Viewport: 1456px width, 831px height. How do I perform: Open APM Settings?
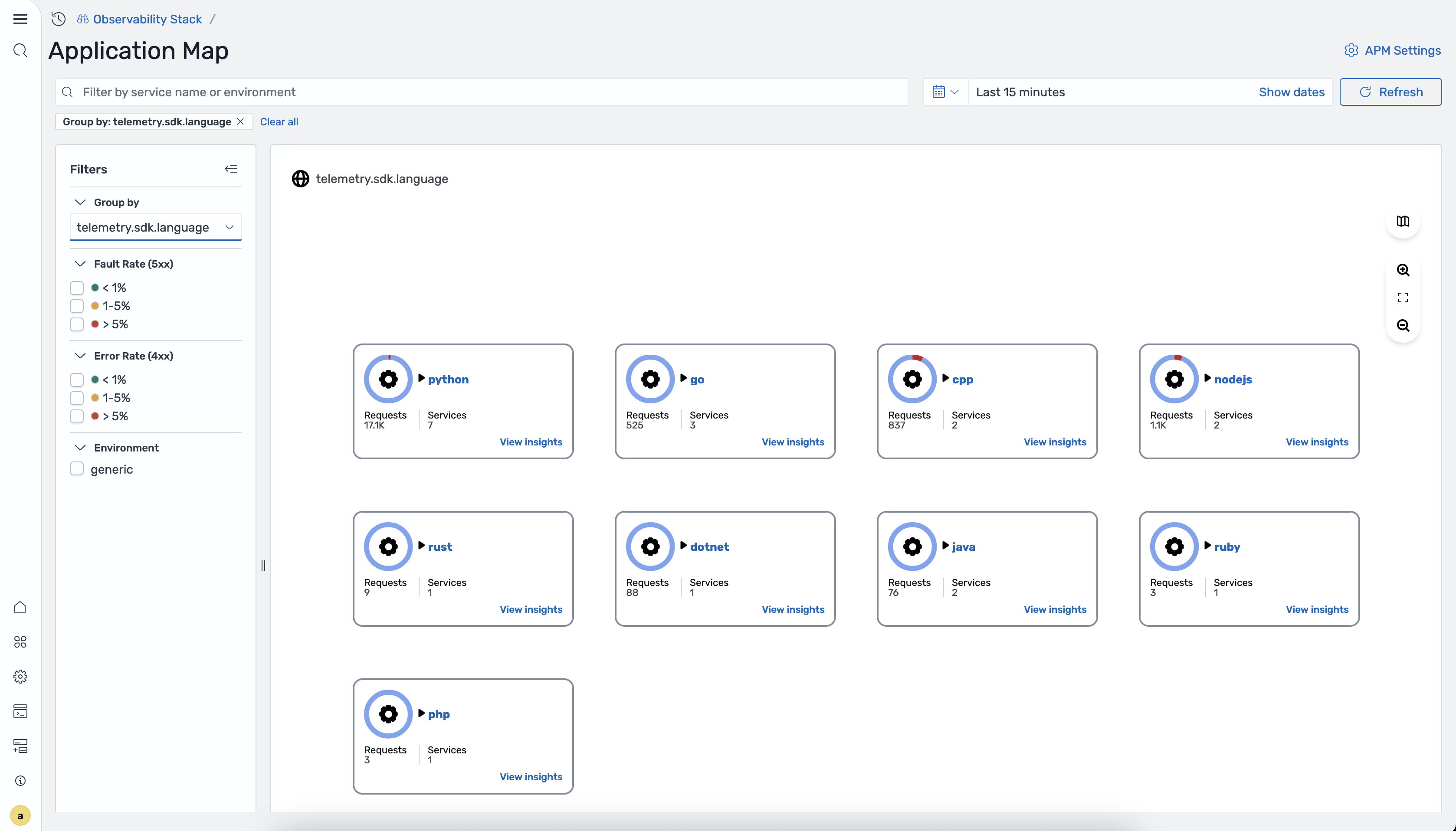1392,50
